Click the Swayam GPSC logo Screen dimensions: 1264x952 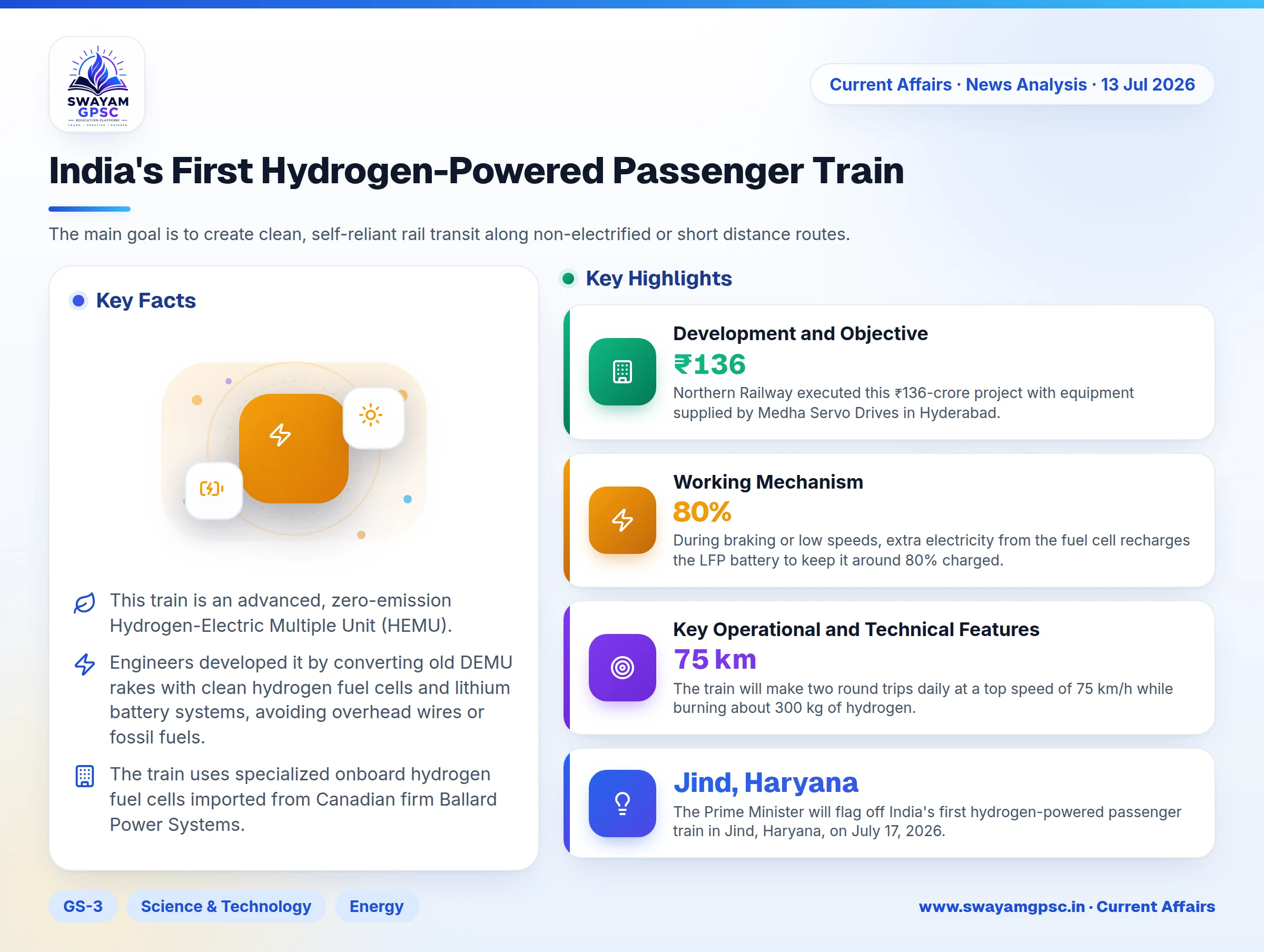pos(97,85)
